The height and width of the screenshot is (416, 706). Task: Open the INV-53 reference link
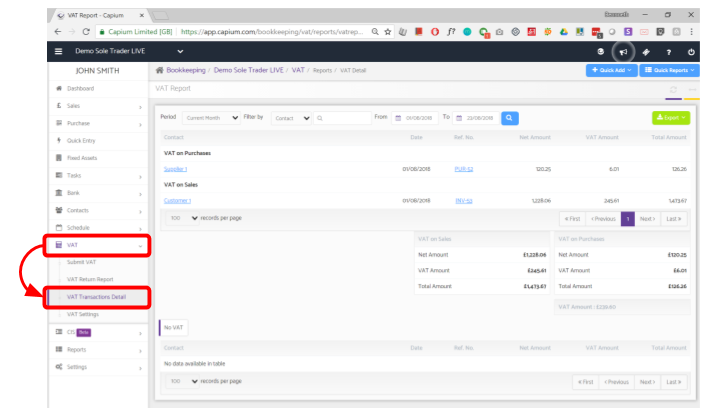[x=464, y=201]
